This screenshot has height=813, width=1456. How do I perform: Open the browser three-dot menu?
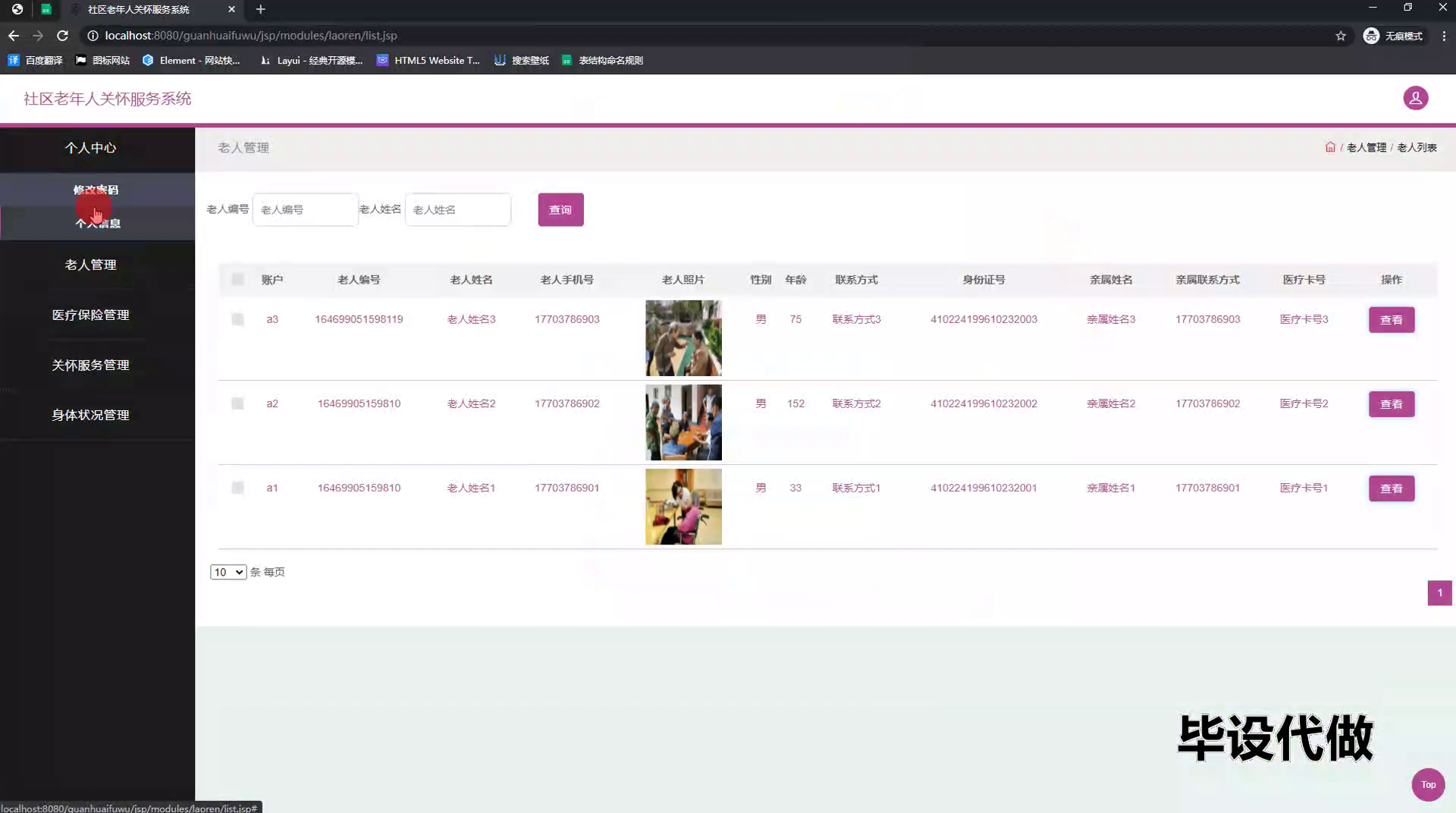tap(1444, 36)
